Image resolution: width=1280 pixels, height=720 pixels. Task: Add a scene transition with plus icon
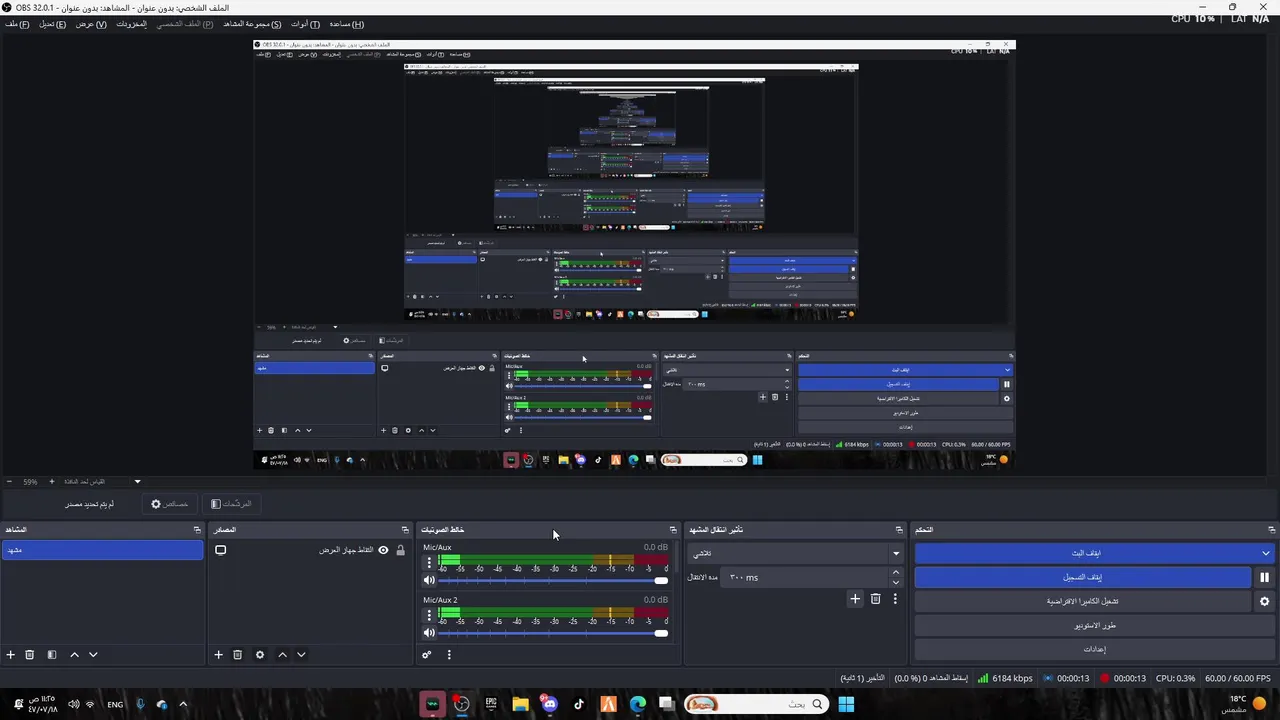(x=855, y=599)
